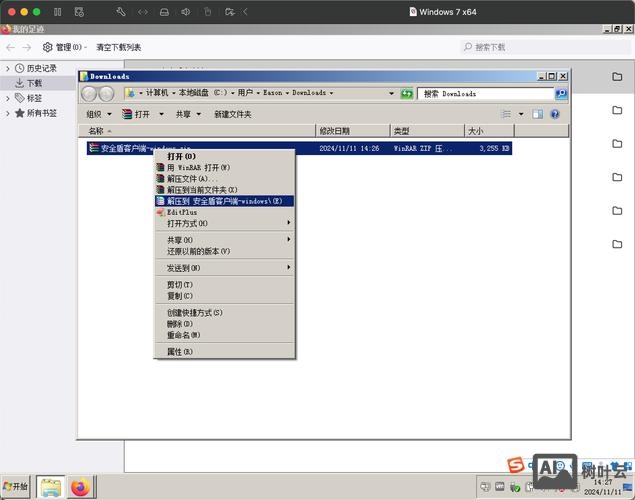
Task: Click the 搜索下载 search field
Action: [546, 47]
